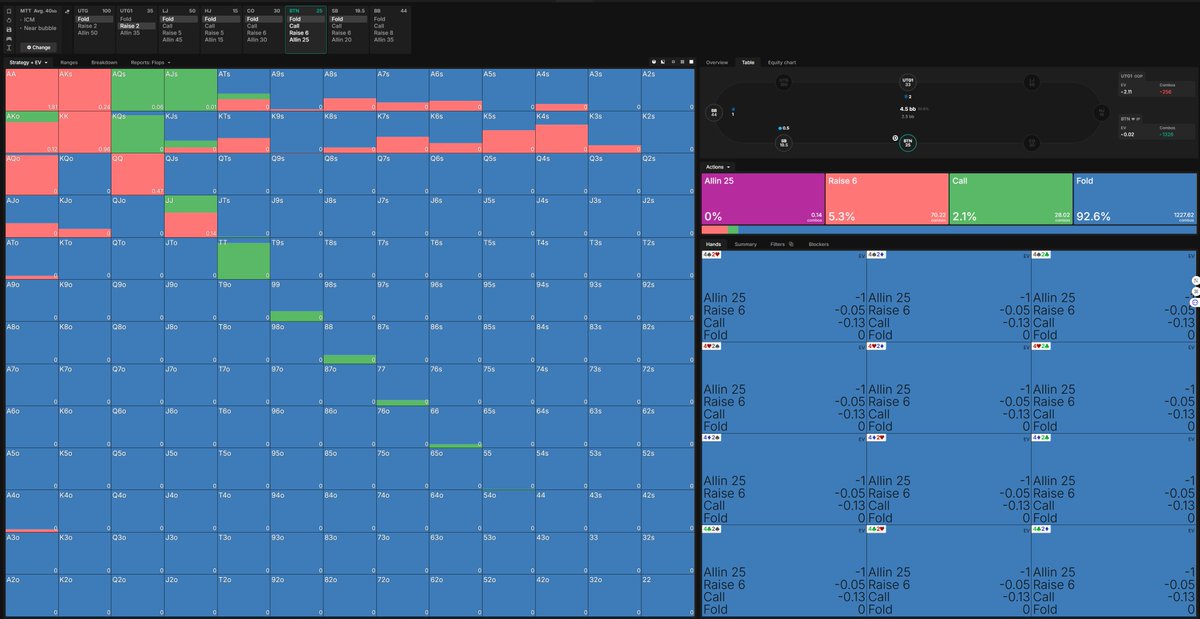Viewport: 1200px width, 619px height.
Task: Click the UTG1 seat on the table
Action: coord(908,82)
